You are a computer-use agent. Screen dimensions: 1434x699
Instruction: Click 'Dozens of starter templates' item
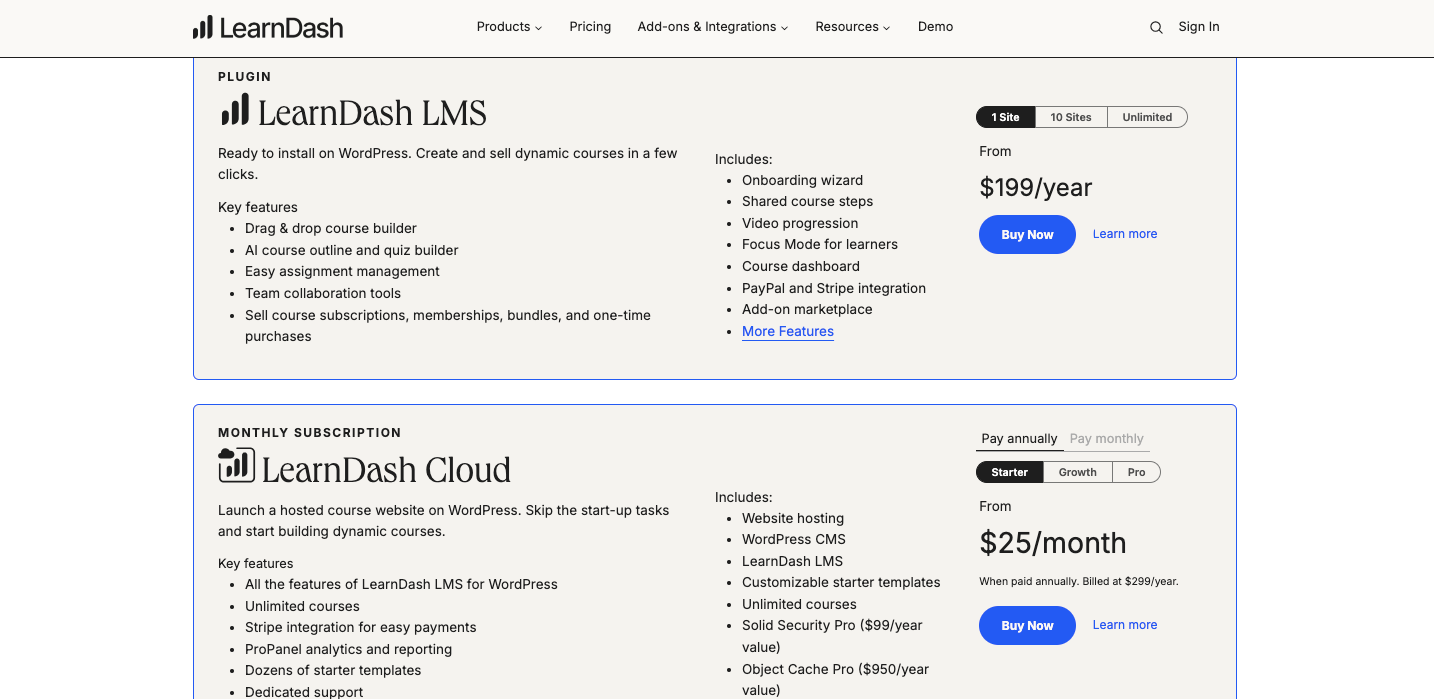pos(333,670)
